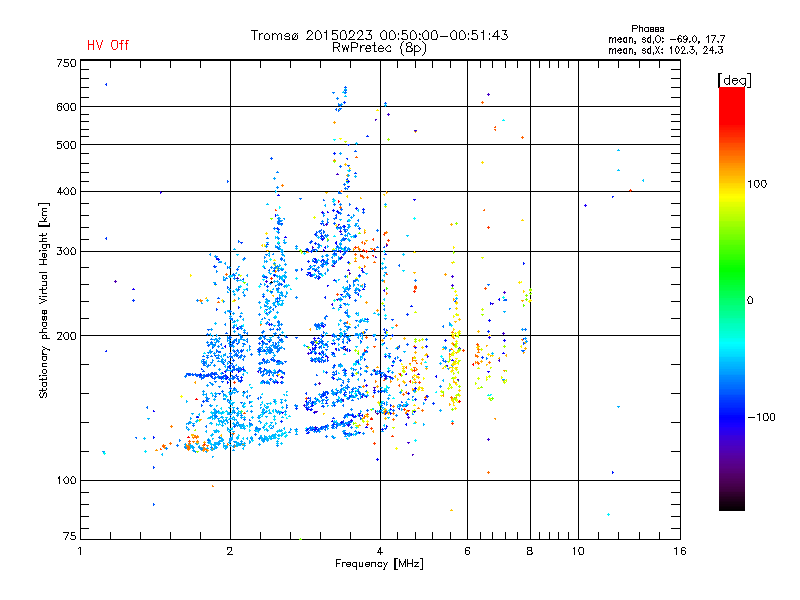Click the red 'HV Off' label

click(108, 45)
